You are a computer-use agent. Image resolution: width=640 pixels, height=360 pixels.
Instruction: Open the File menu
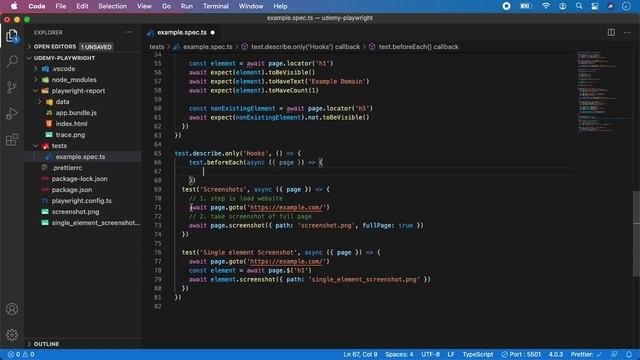coord(61,6)
